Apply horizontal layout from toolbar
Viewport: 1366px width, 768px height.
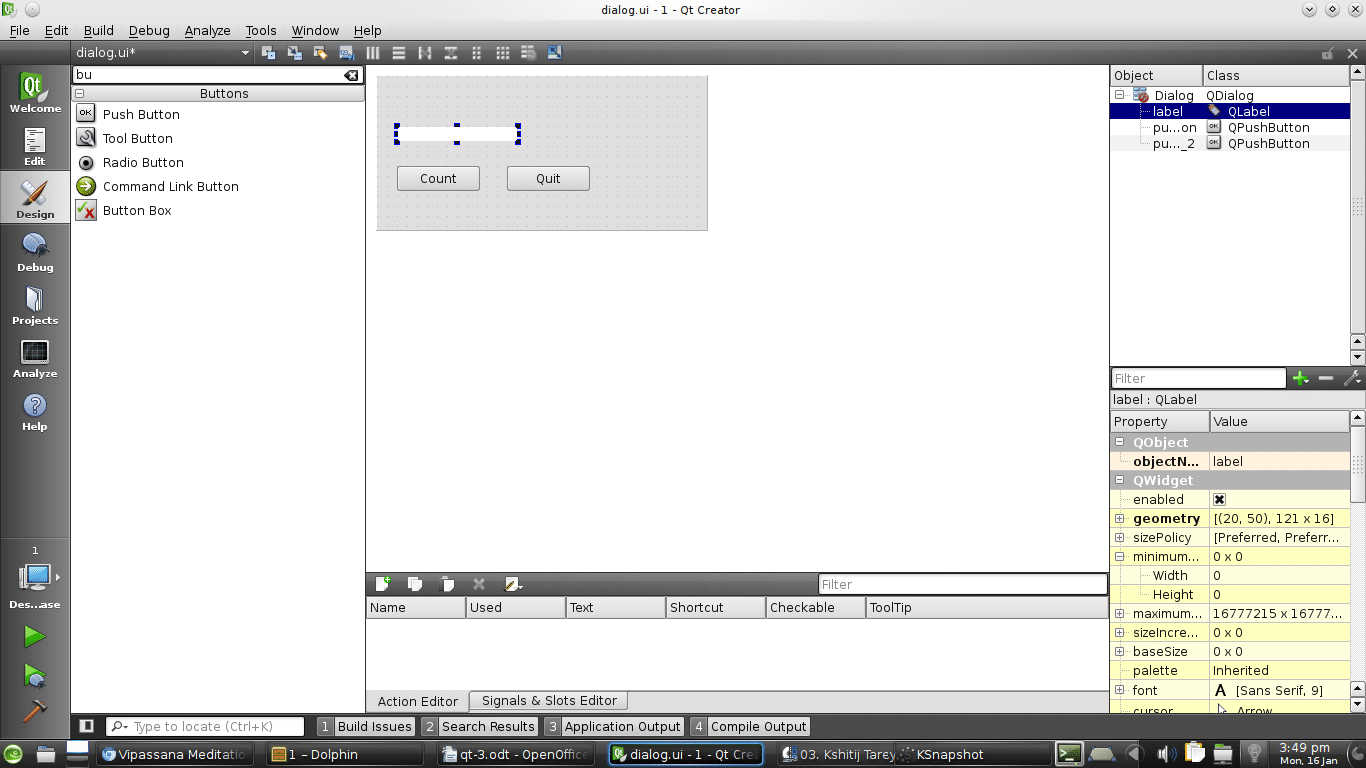[x=373, y=53]
